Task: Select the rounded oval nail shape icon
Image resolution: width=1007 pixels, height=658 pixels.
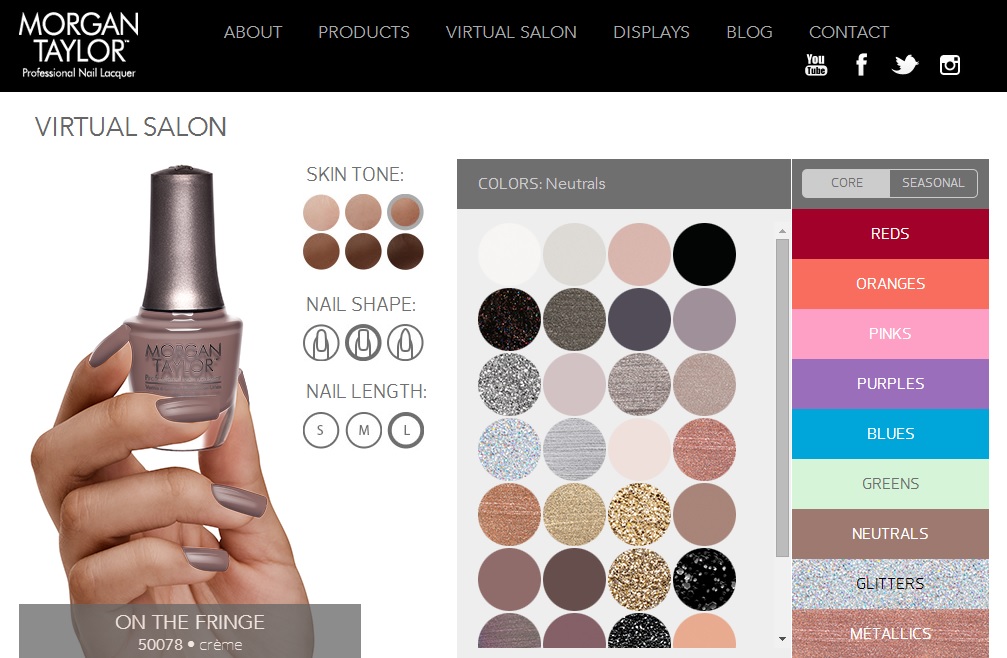Action: (321, 342)
